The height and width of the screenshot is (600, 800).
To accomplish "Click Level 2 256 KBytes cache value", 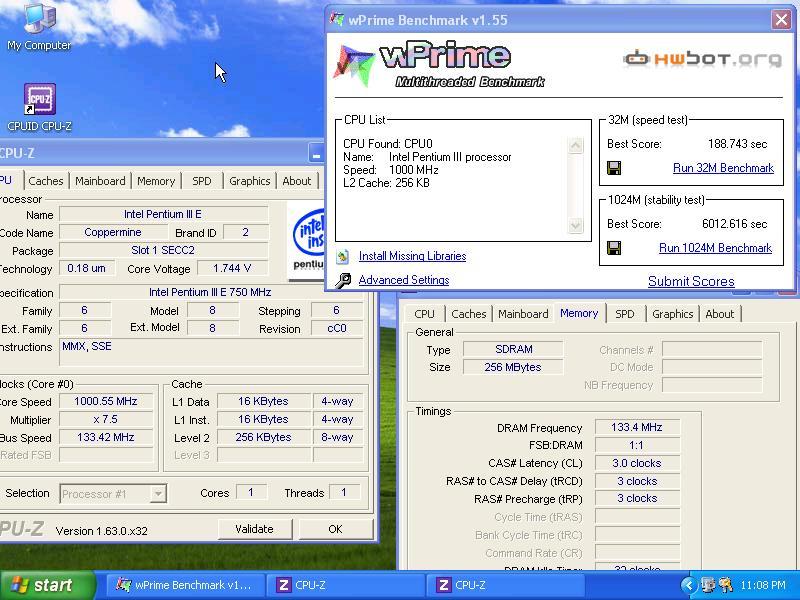I will (x=264, y=437).
